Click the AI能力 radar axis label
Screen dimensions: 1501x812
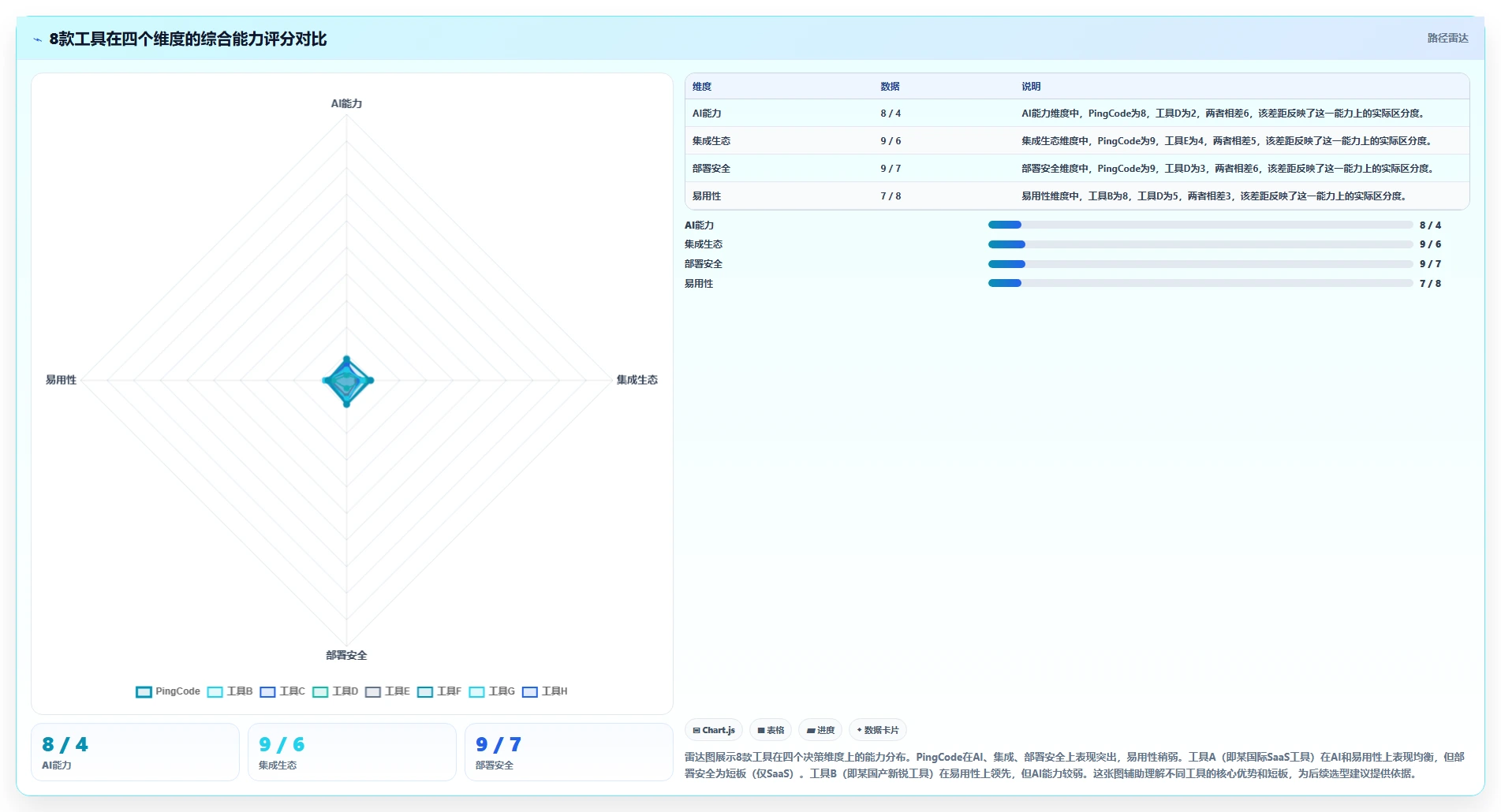(x=346, y=103)
